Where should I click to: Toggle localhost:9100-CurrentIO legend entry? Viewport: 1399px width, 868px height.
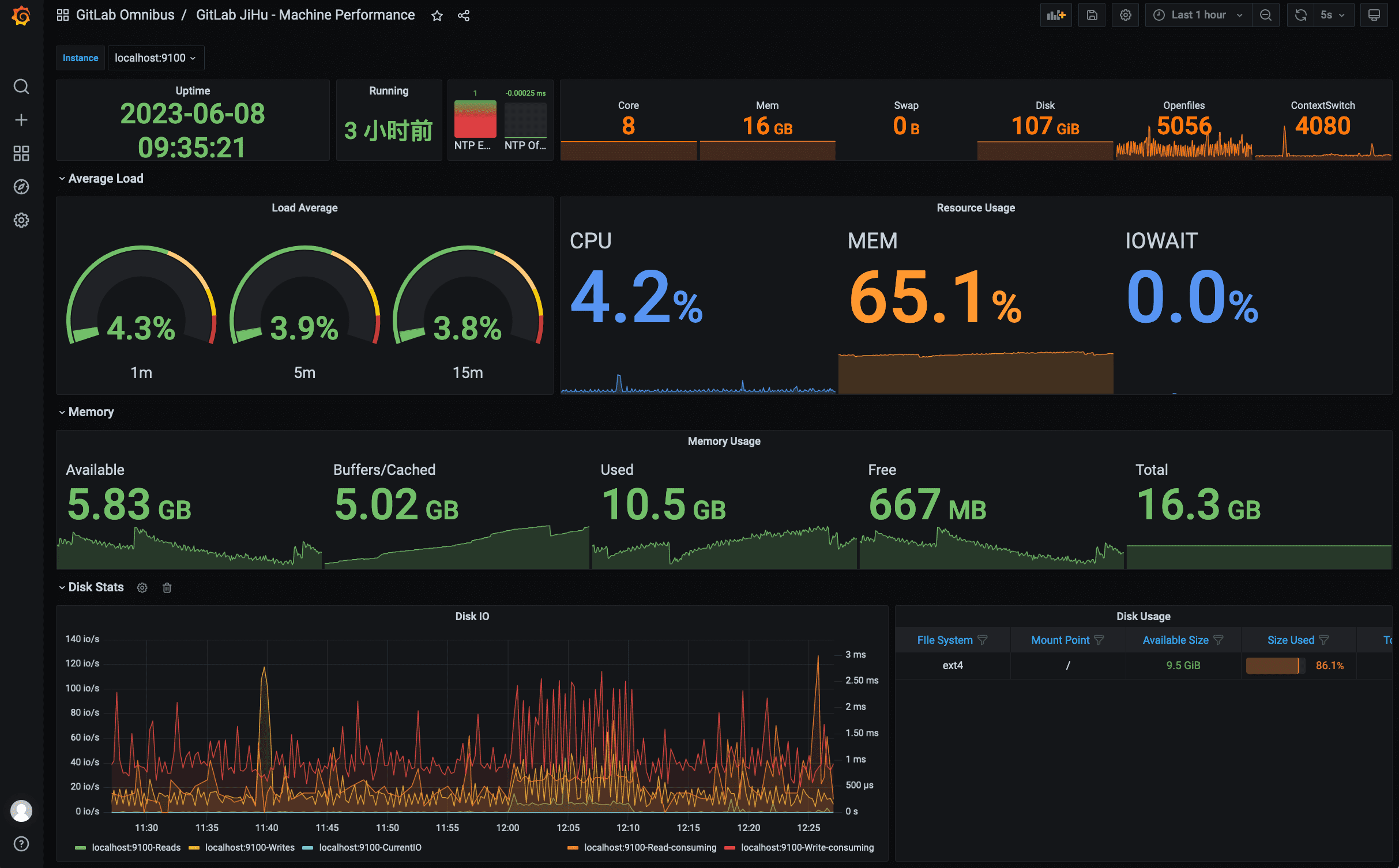point(370,847)
